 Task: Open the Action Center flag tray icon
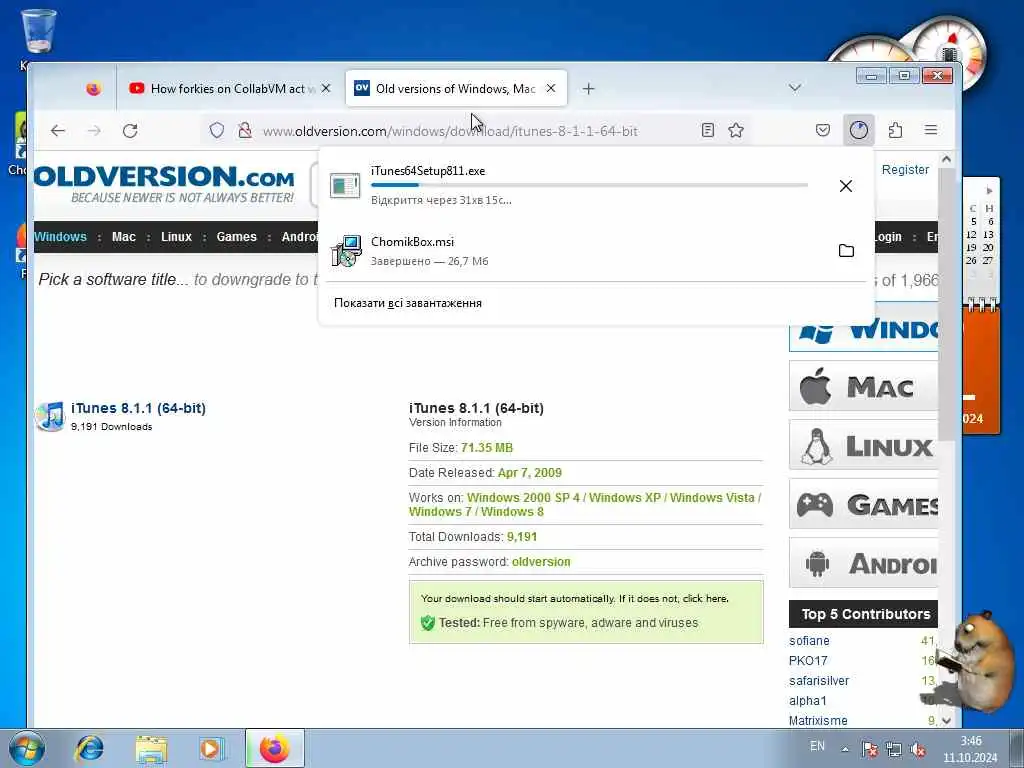point(869,749)
